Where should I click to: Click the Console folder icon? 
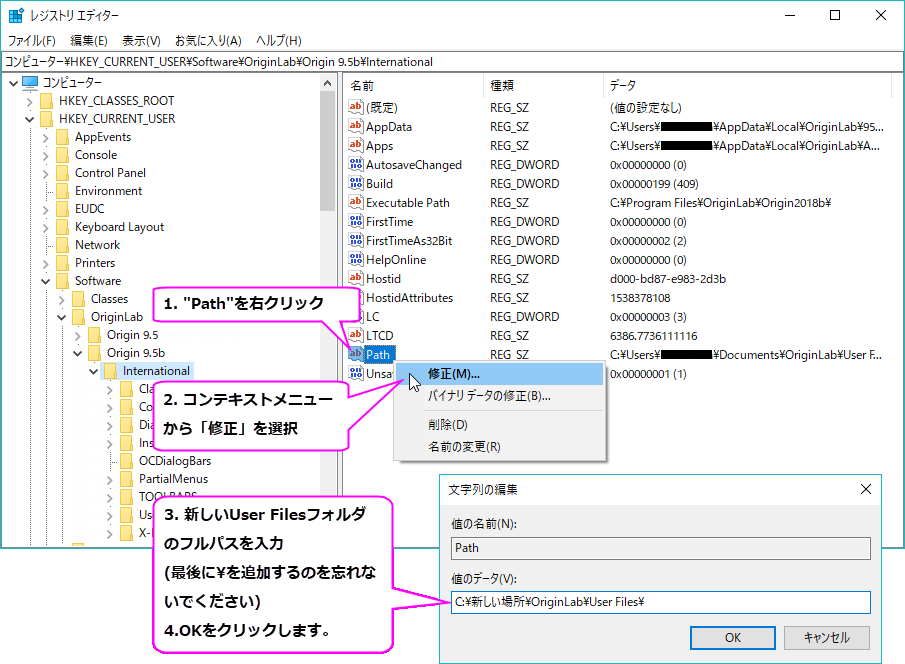point(63,155)
